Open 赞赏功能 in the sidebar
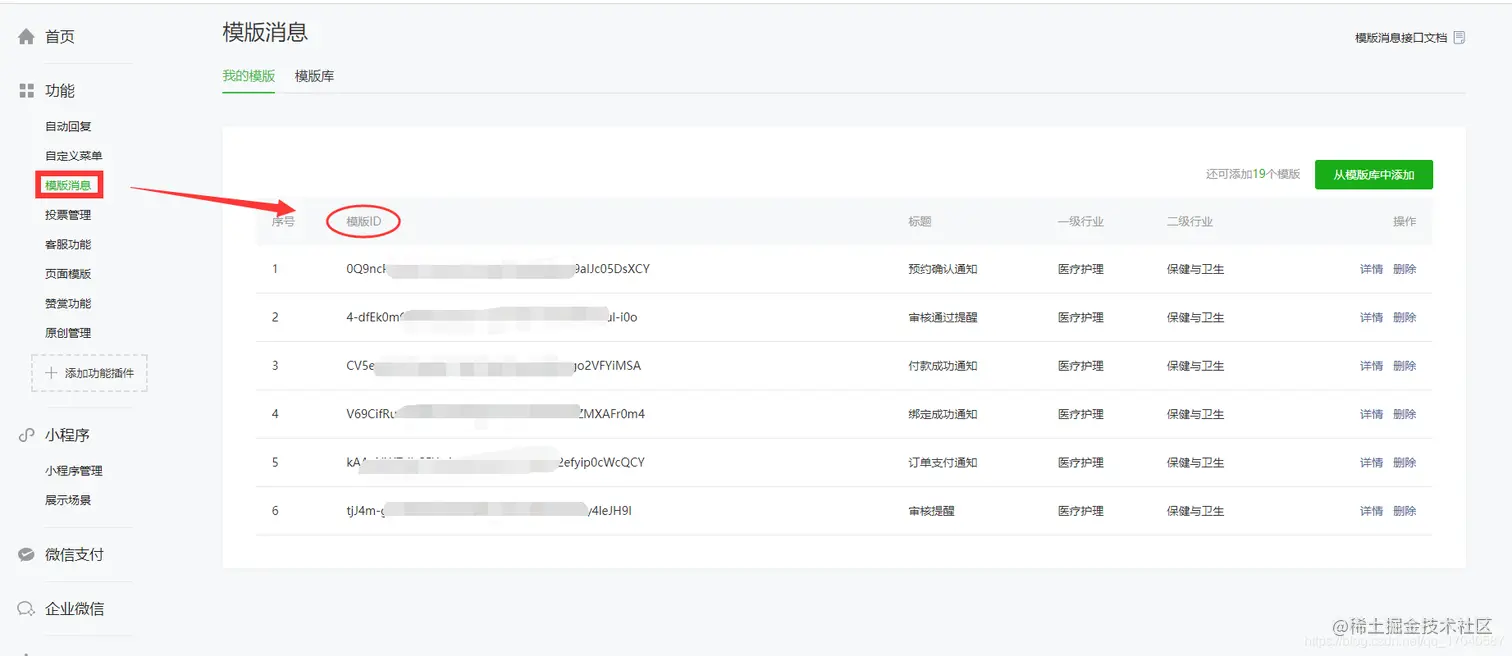This screenshot has width=1512, height=656. [x=68, y=304]
